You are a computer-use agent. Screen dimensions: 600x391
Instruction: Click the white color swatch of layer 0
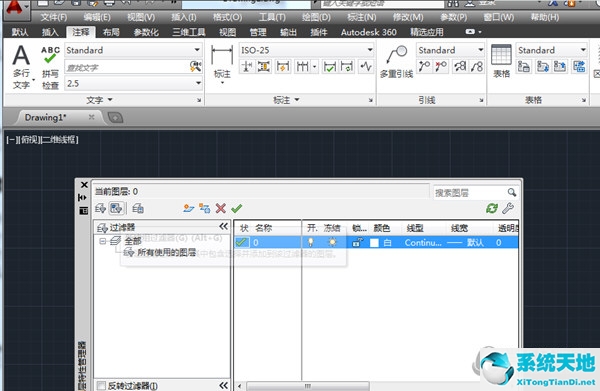click(x=374, y=243)
